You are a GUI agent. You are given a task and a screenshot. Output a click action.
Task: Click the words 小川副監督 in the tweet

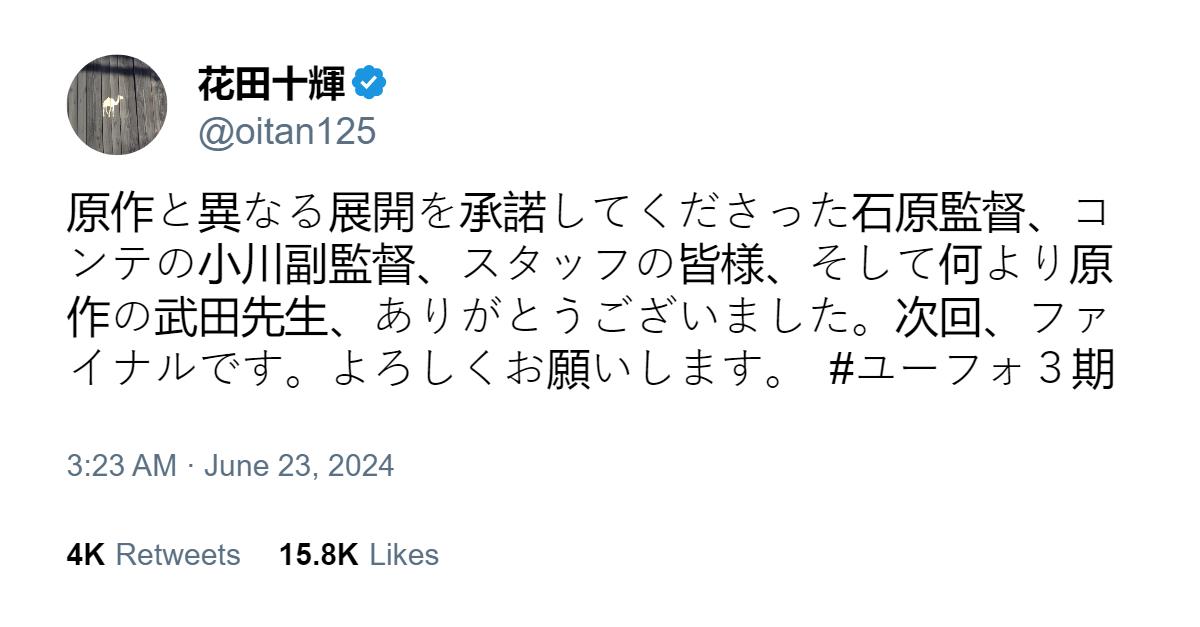click(306, 265)
